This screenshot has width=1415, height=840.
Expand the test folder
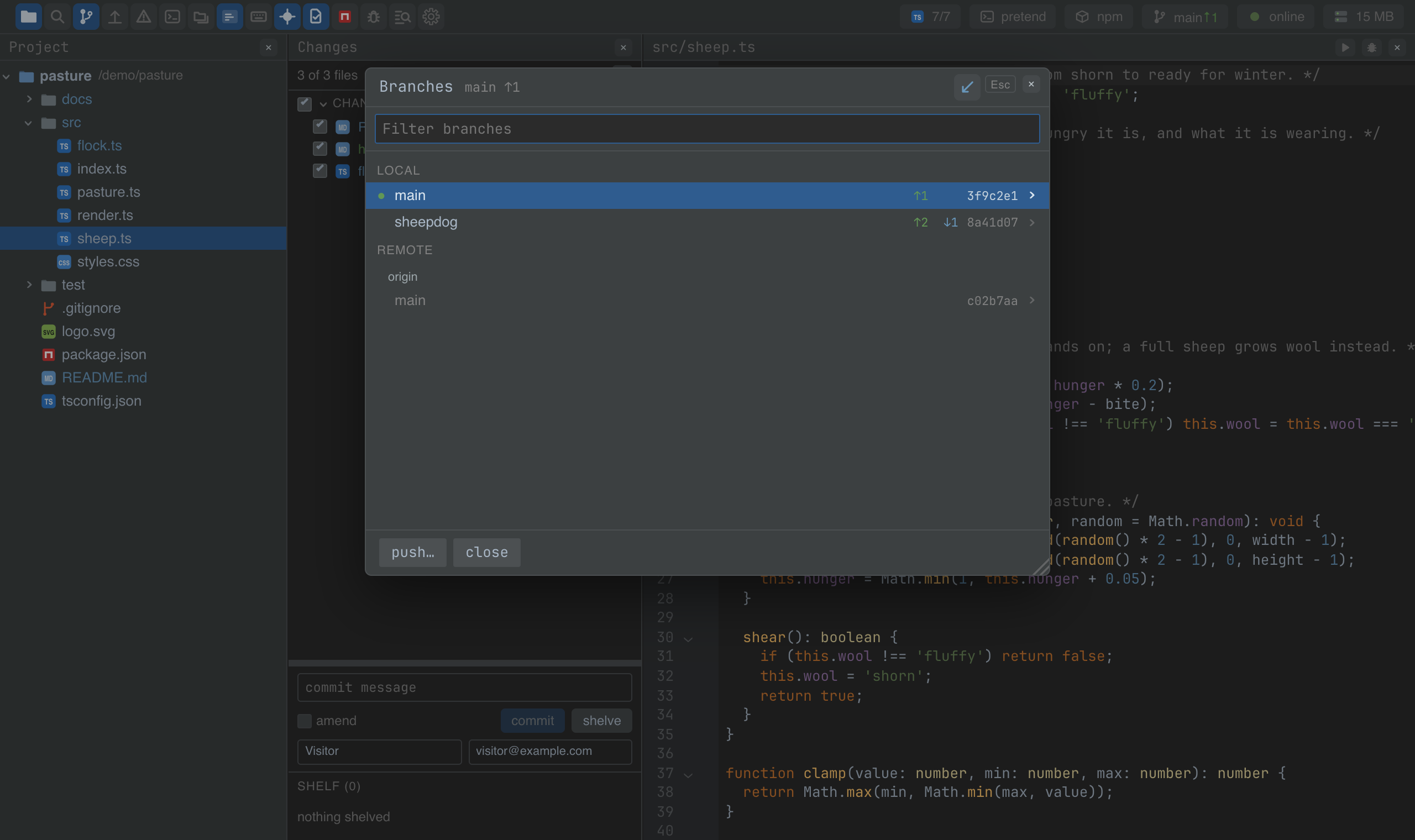pyautogui.click(x=29, y=285)
